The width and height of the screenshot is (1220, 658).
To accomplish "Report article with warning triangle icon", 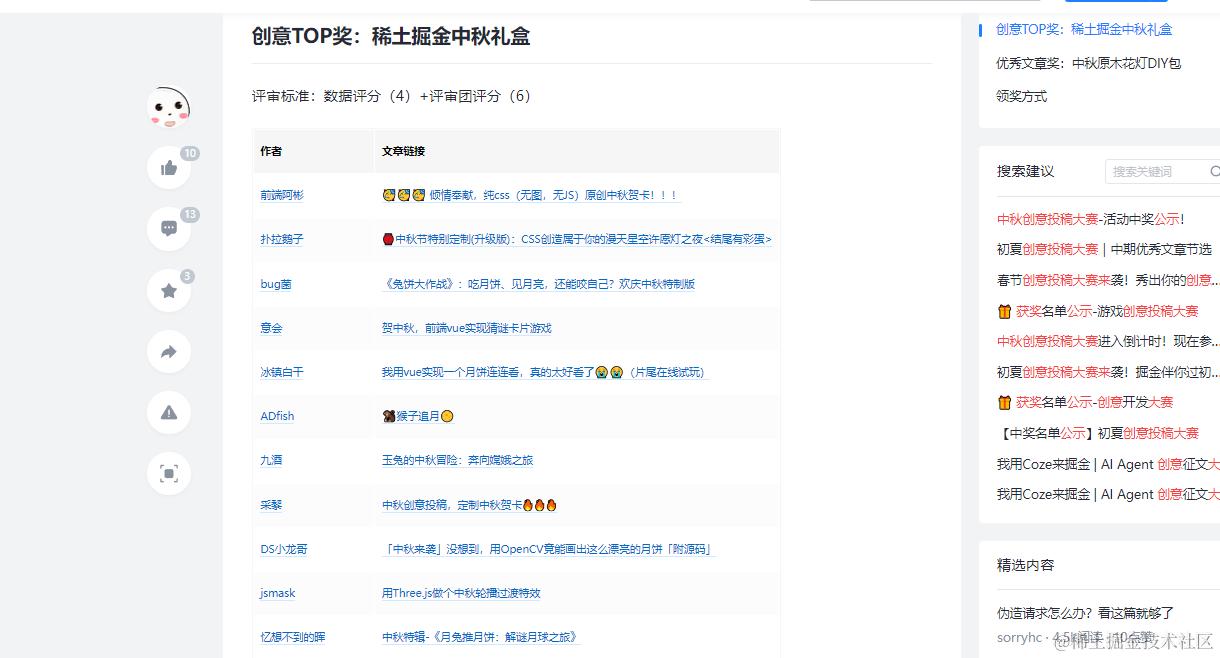I will point(169,412).
